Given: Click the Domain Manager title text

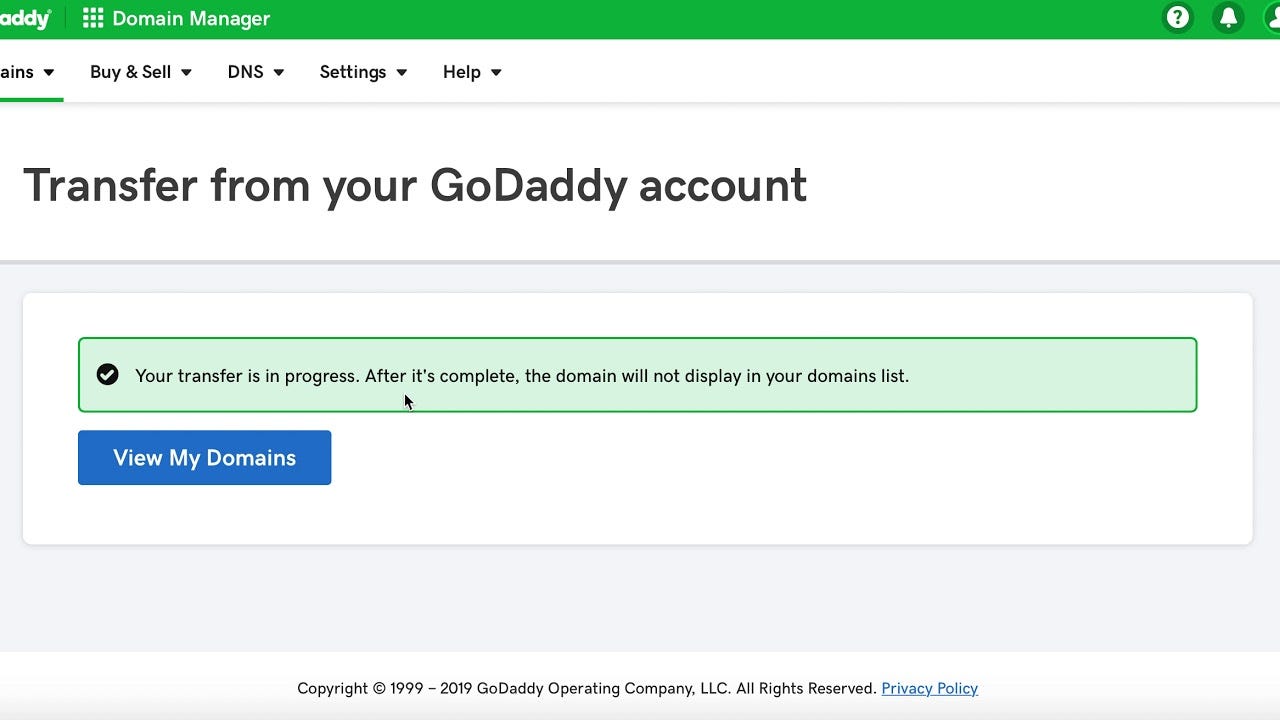Looking at the screenshot, I should coord(191,18).
